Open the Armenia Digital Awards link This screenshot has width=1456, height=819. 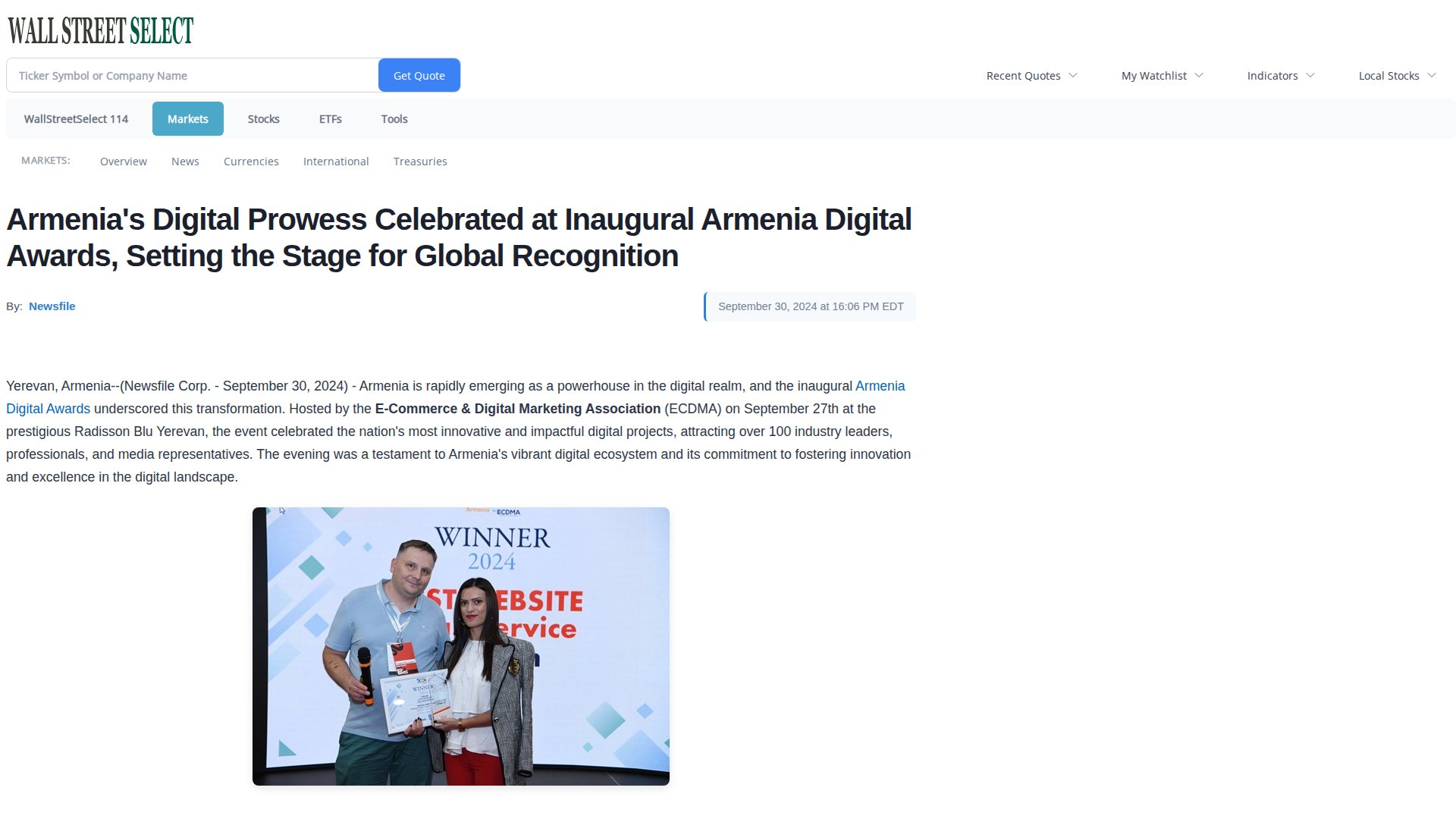(880, 385)
